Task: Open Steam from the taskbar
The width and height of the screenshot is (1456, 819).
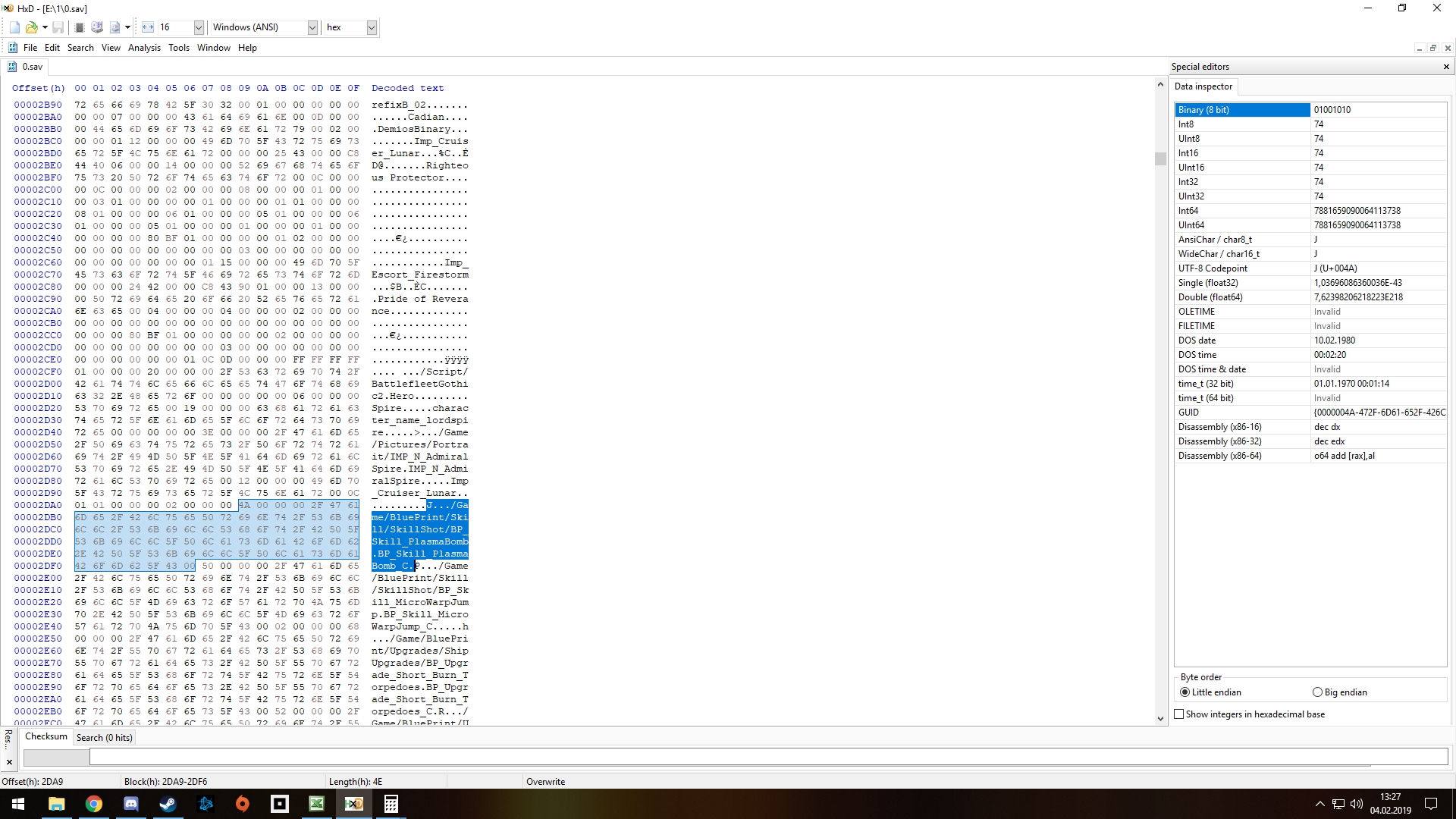Action: click(168, 804)
